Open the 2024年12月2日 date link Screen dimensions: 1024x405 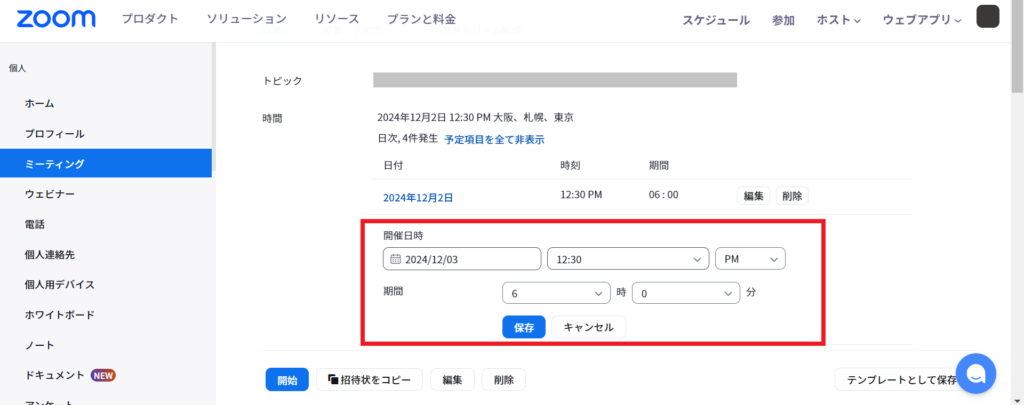click(x=418, y=197)
